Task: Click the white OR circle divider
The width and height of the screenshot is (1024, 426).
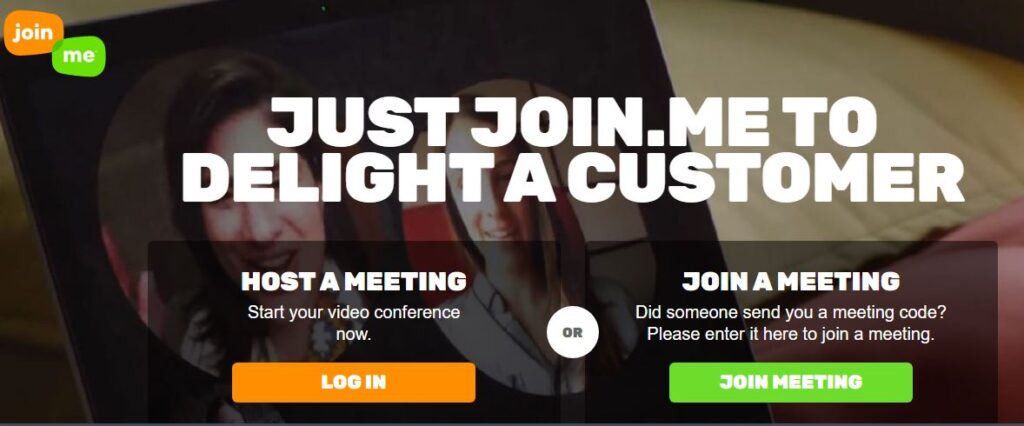Action: coord(573,333)
